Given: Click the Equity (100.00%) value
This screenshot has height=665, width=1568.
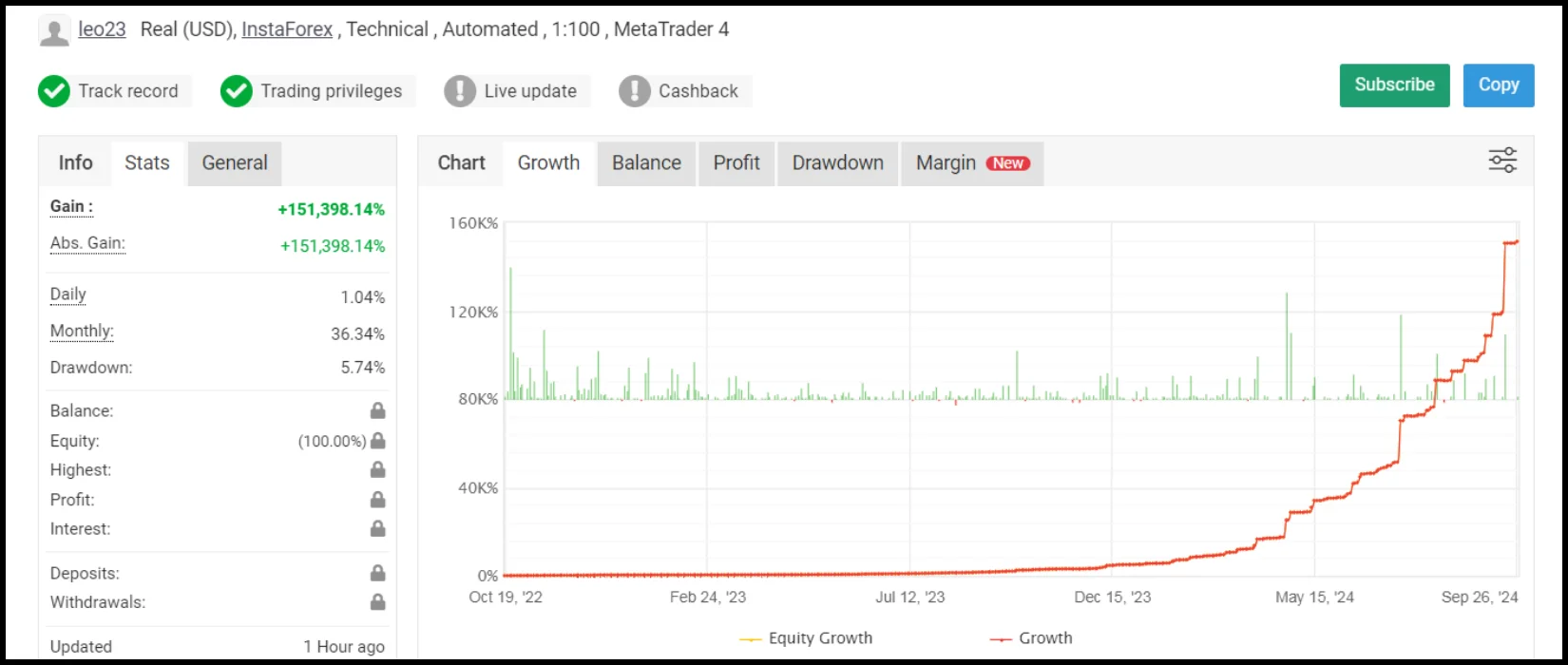Looking at the screenshot, I should 332,441.
